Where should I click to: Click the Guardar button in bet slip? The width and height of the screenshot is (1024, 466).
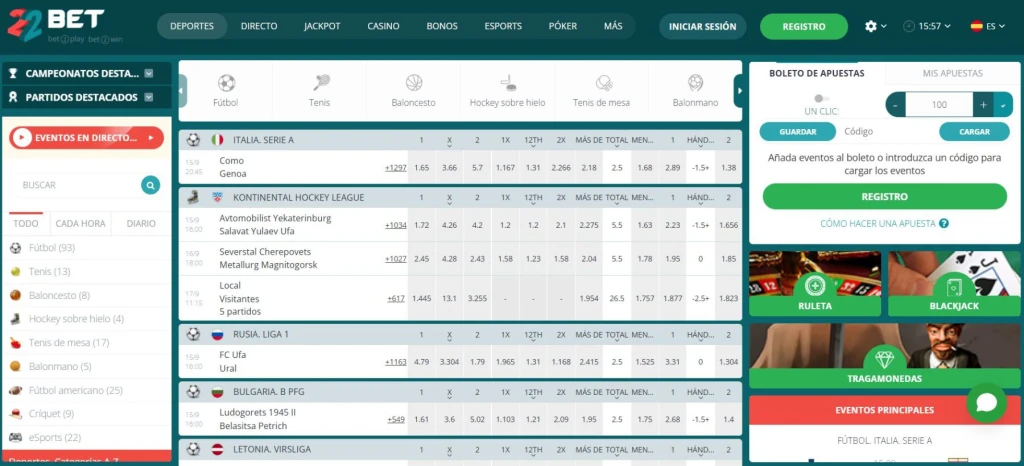[x=797, y=131]
